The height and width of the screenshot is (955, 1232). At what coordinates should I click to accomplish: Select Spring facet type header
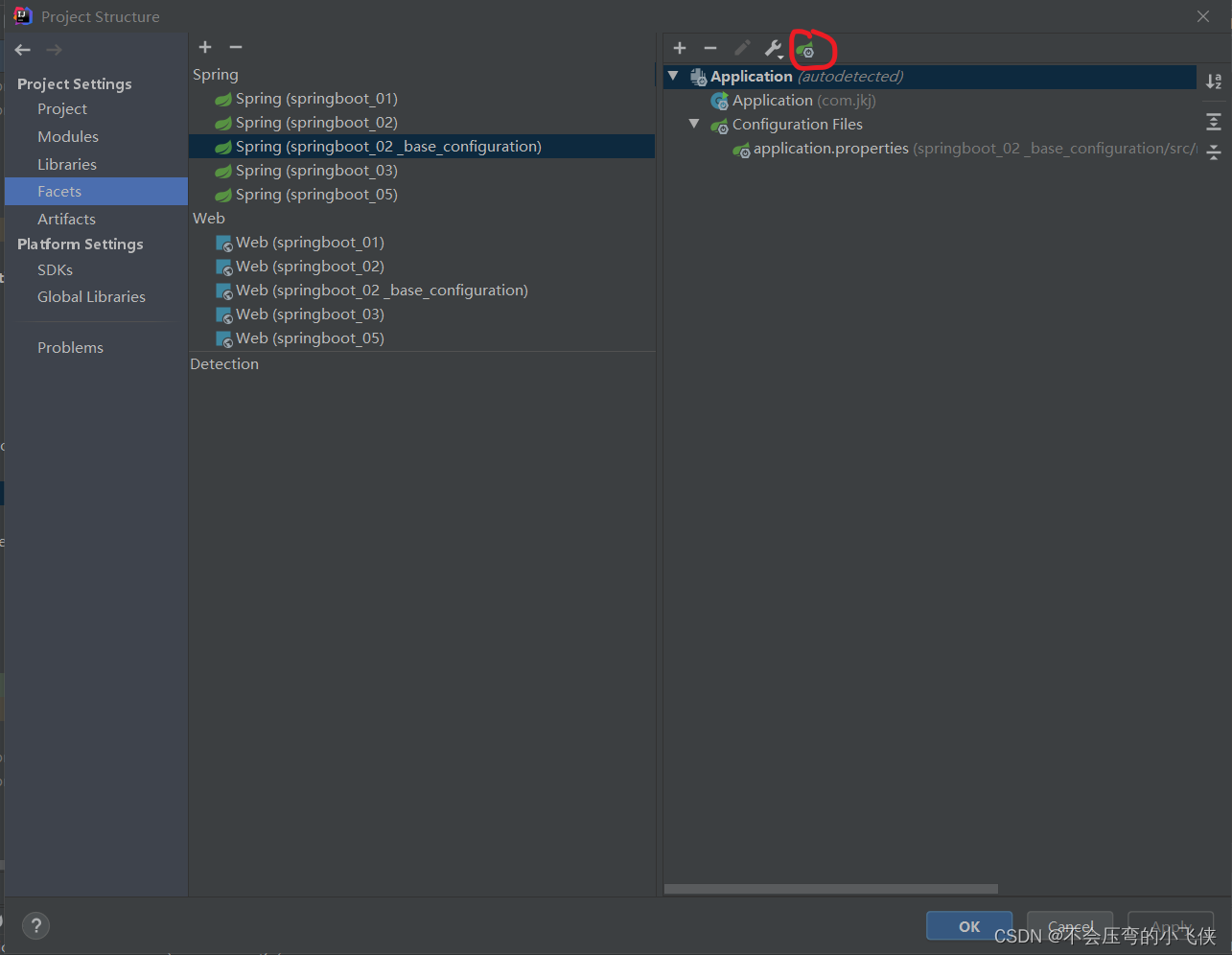coord(216,75)
